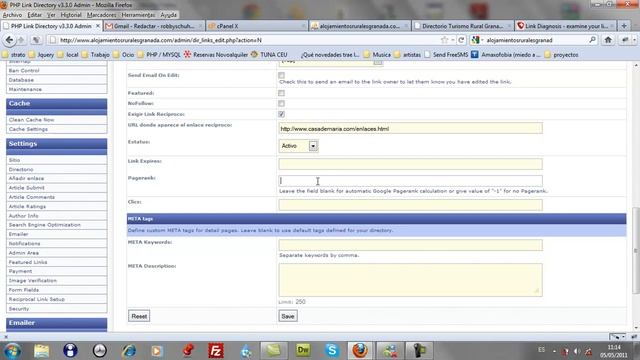
Task: Bookmark this page with the star icon
Action: (x=444, y=40)
